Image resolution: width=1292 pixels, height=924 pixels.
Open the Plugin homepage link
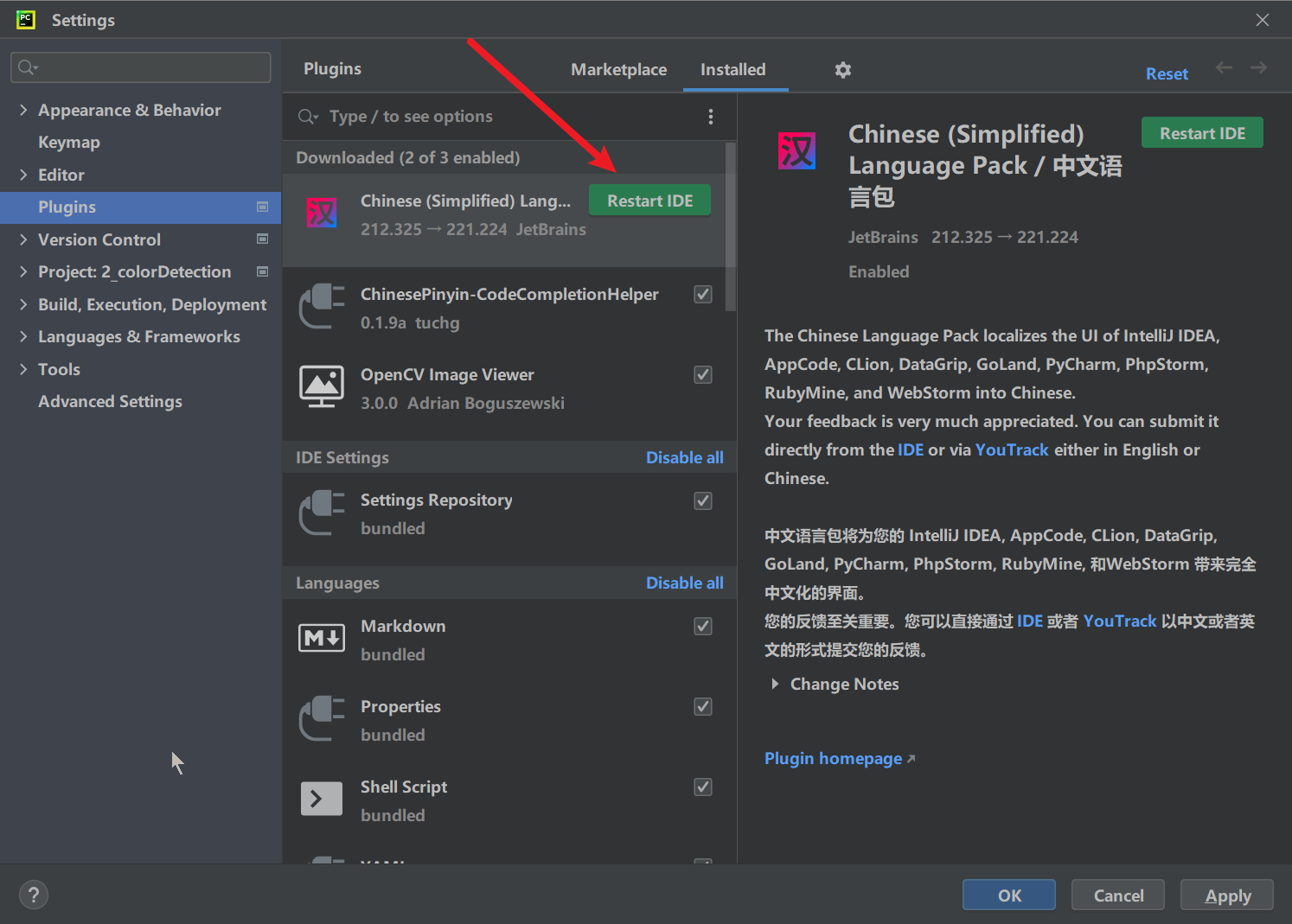(840, 758)
